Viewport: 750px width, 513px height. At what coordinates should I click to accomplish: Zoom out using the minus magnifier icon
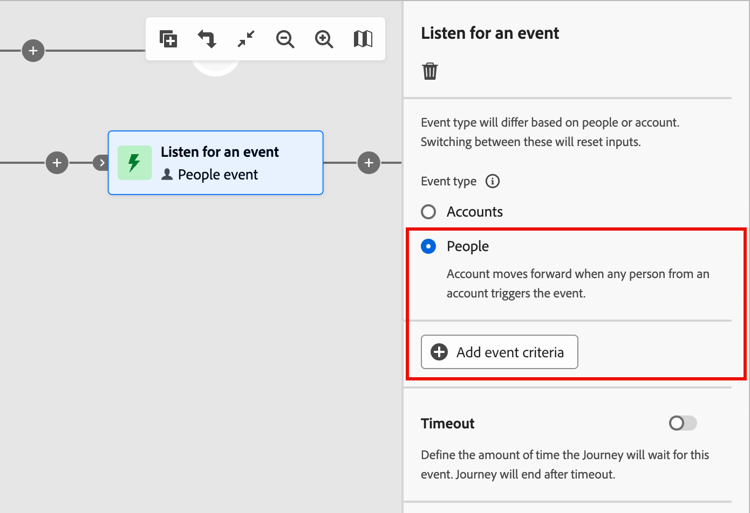coord(285,39)
